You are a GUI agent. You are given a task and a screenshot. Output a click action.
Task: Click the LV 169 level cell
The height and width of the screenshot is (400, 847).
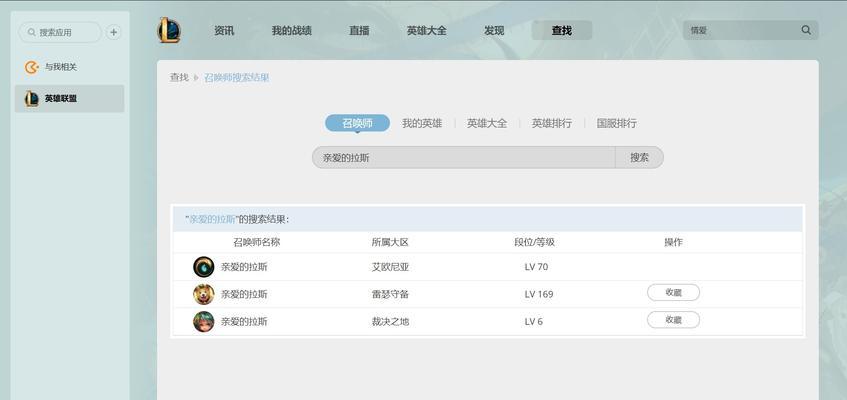(x=539, y=295)
